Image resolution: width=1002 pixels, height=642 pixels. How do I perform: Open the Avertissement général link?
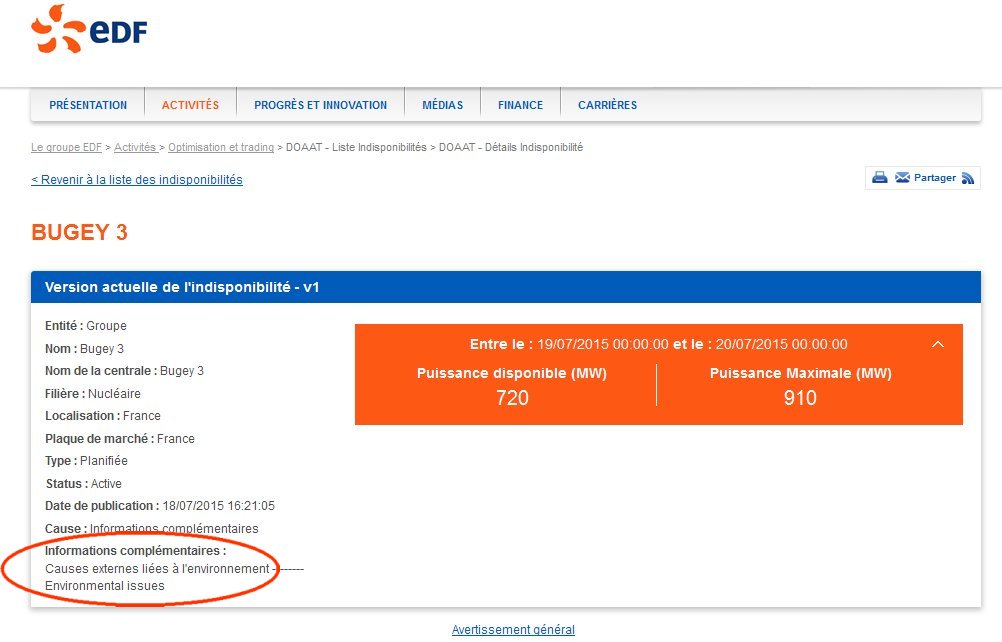click(x=513, y=630)
